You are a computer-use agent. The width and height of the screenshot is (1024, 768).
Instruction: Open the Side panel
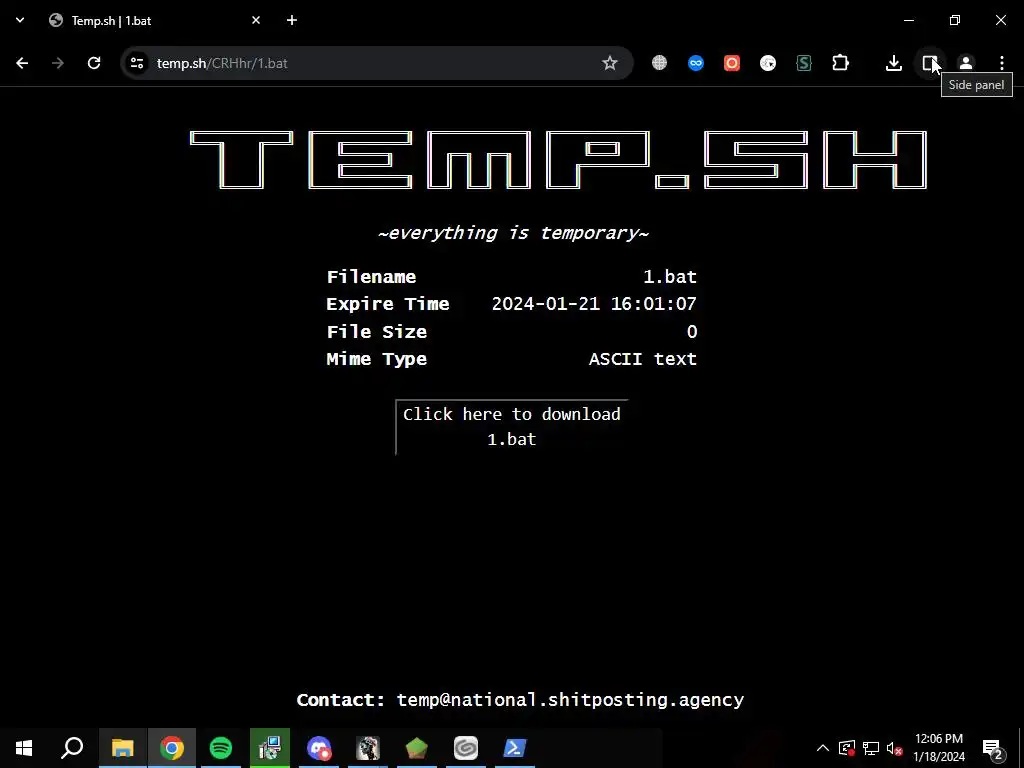[930, 63]
